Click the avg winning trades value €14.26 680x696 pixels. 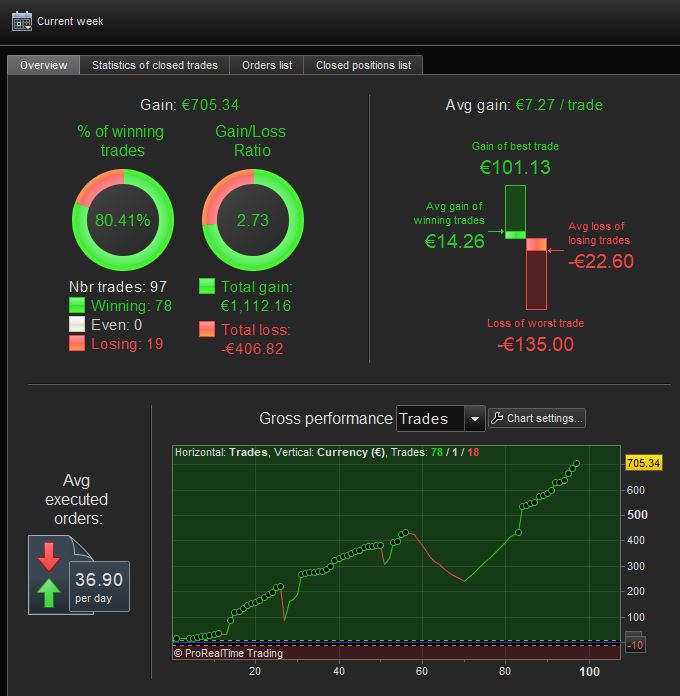coord(455,241)
